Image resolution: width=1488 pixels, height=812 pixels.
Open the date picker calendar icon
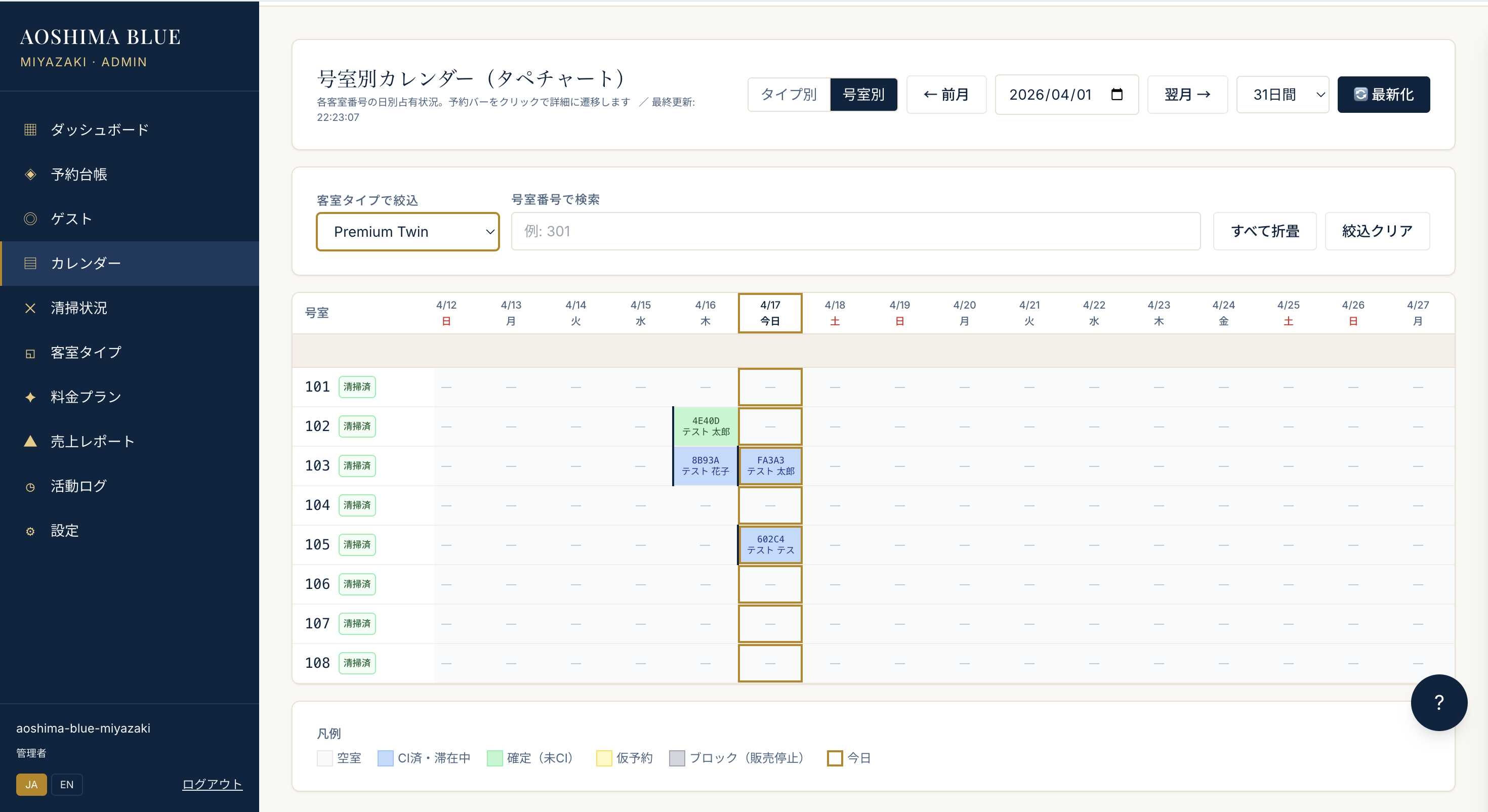(1117, 94)
